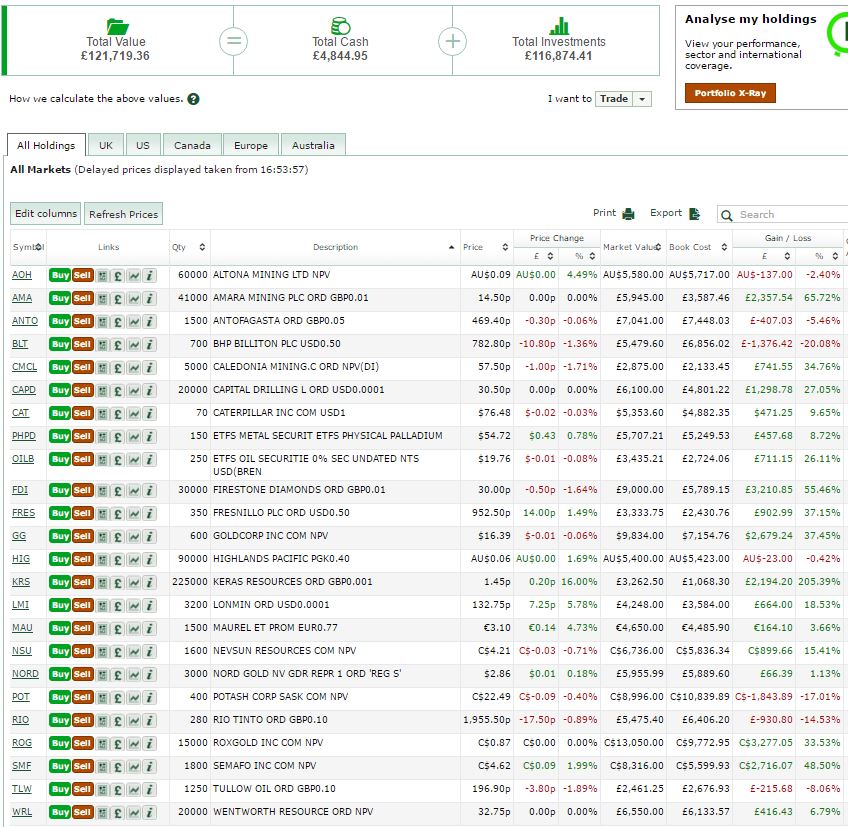The height and width of the screenshot is (827, 848).
Task: Click the Export document icon
Action: coord(695,214)
